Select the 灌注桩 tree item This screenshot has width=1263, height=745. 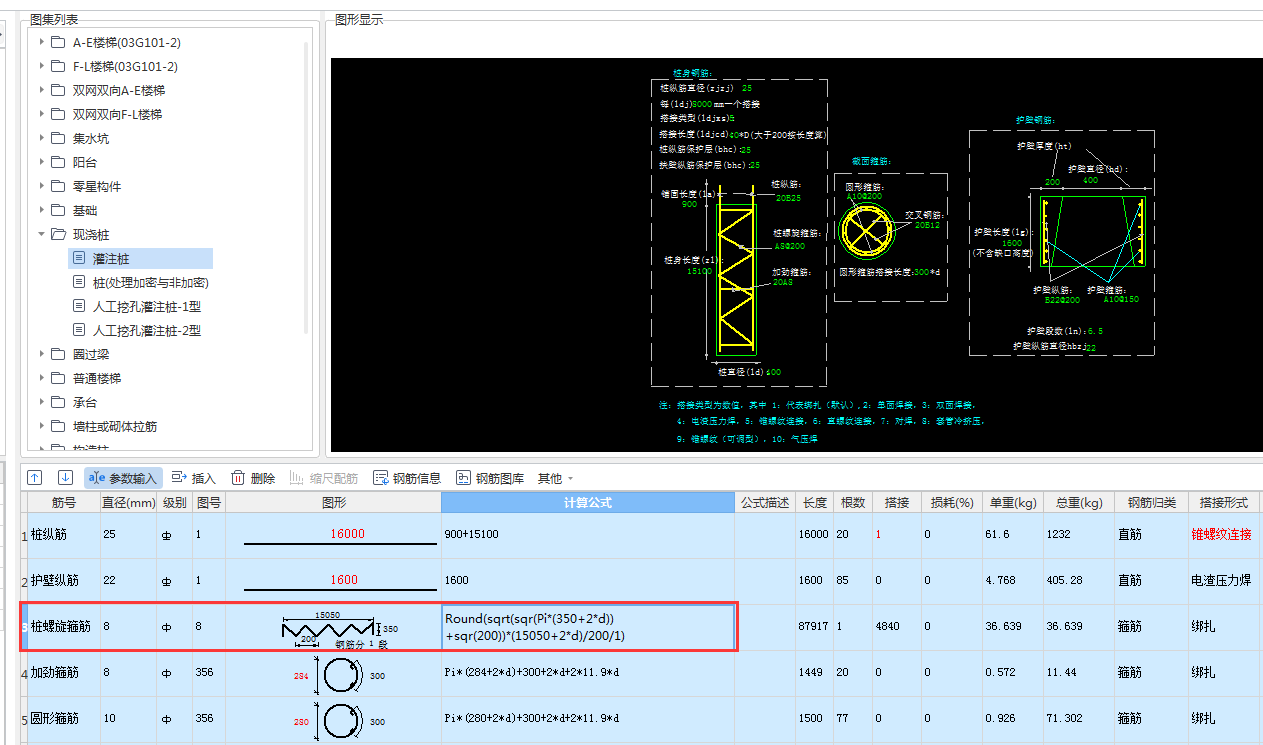140,258
